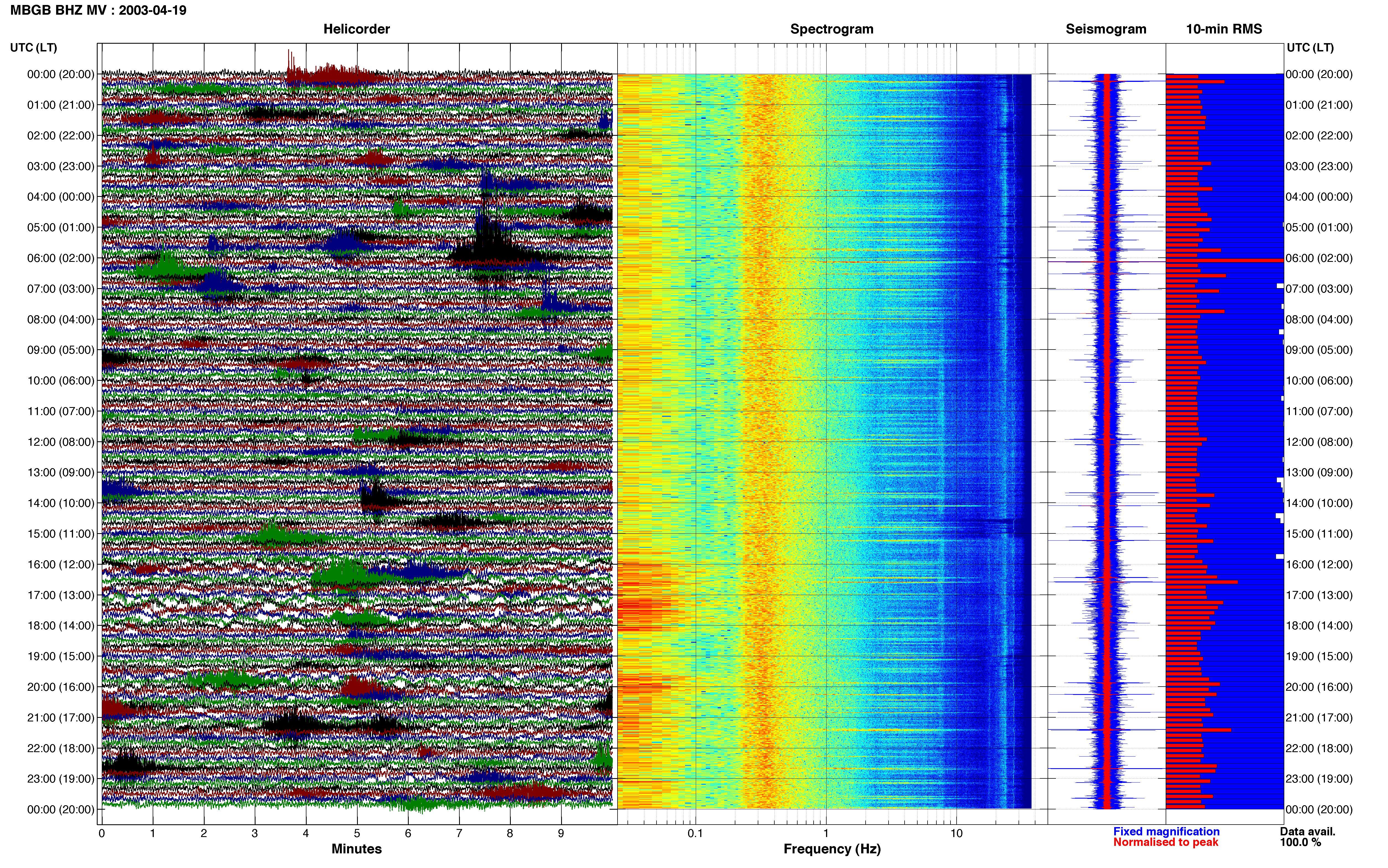
Task: Click the '100.0 %' data availability value
Action: pyautogui.click(x=1300, y=842)
